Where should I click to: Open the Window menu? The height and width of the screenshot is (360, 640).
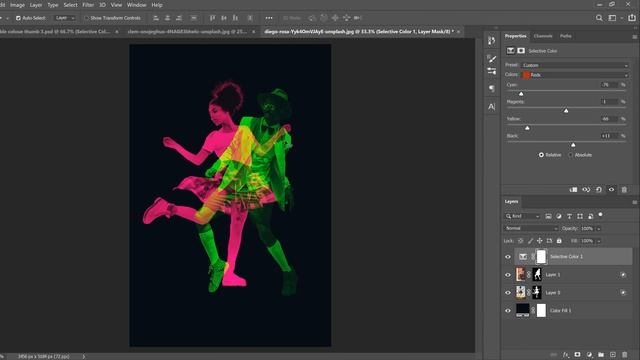pyautogui.click(x=136, y=5)
